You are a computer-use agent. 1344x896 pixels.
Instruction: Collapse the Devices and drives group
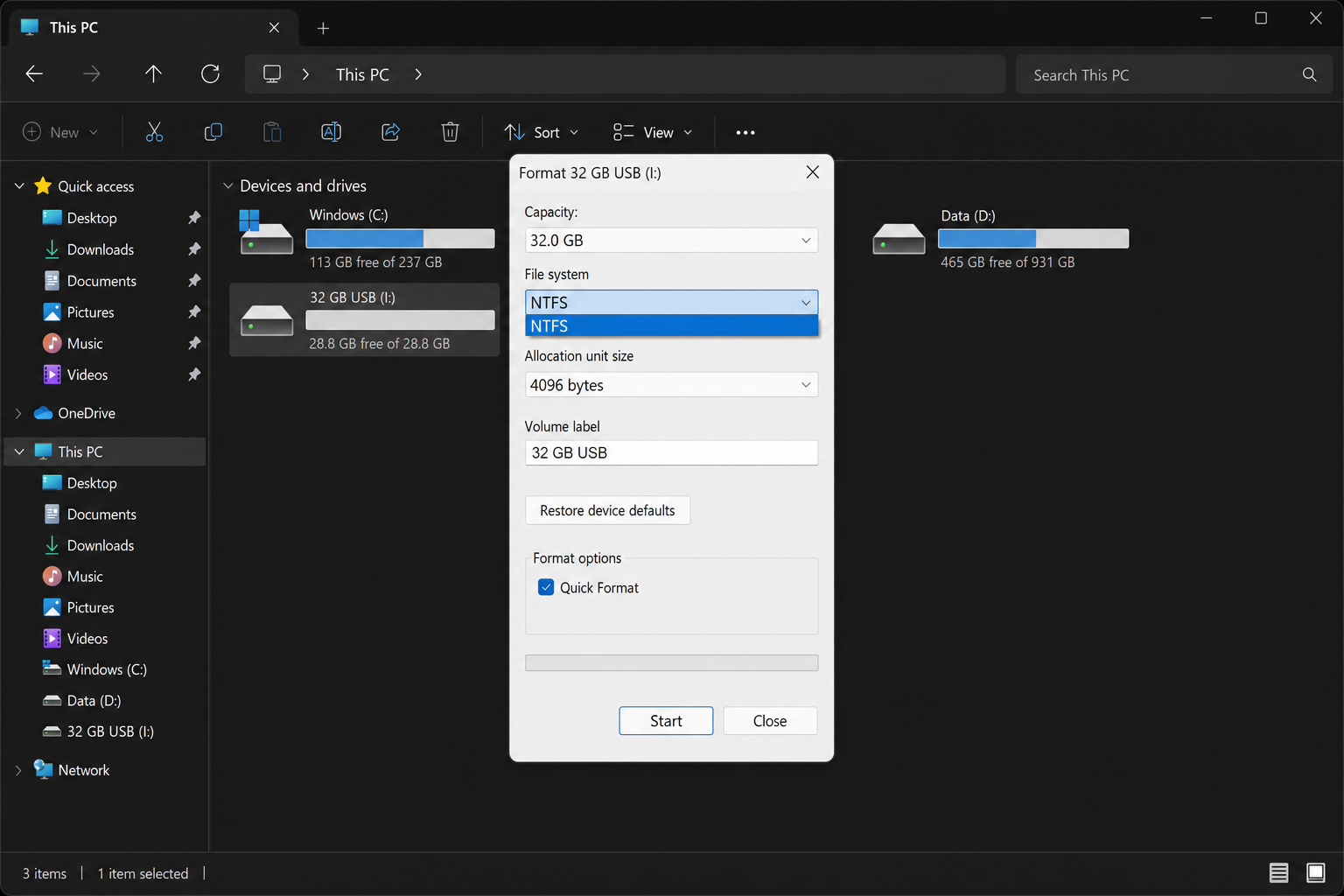pyautogui.click(x=227, y=185)
